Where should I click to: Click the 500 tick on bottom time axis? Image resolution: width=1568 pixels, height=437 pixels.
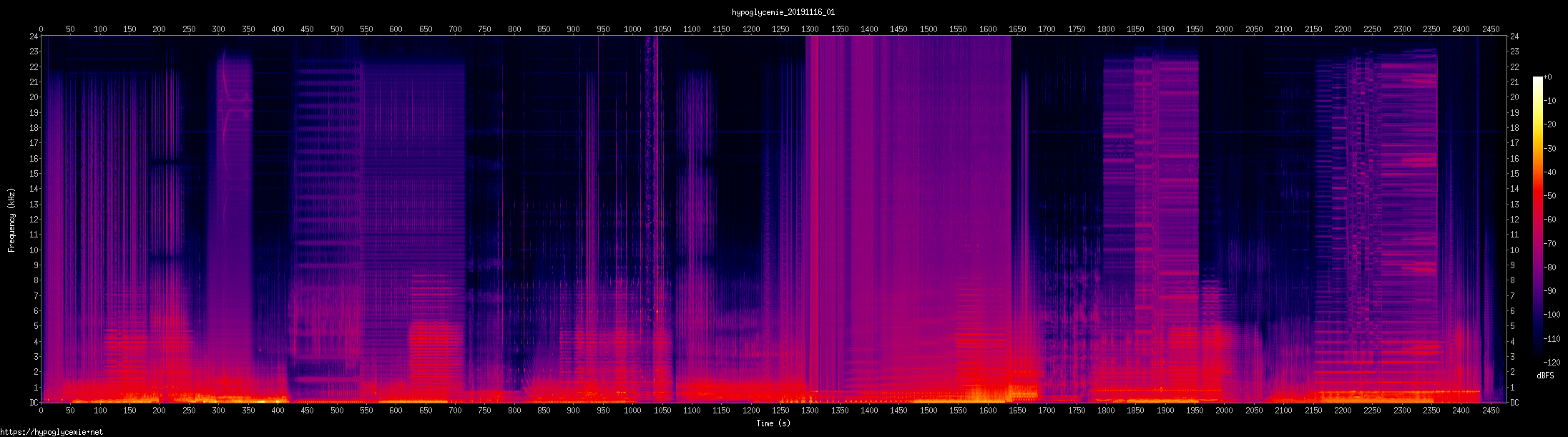pos(337,411)
